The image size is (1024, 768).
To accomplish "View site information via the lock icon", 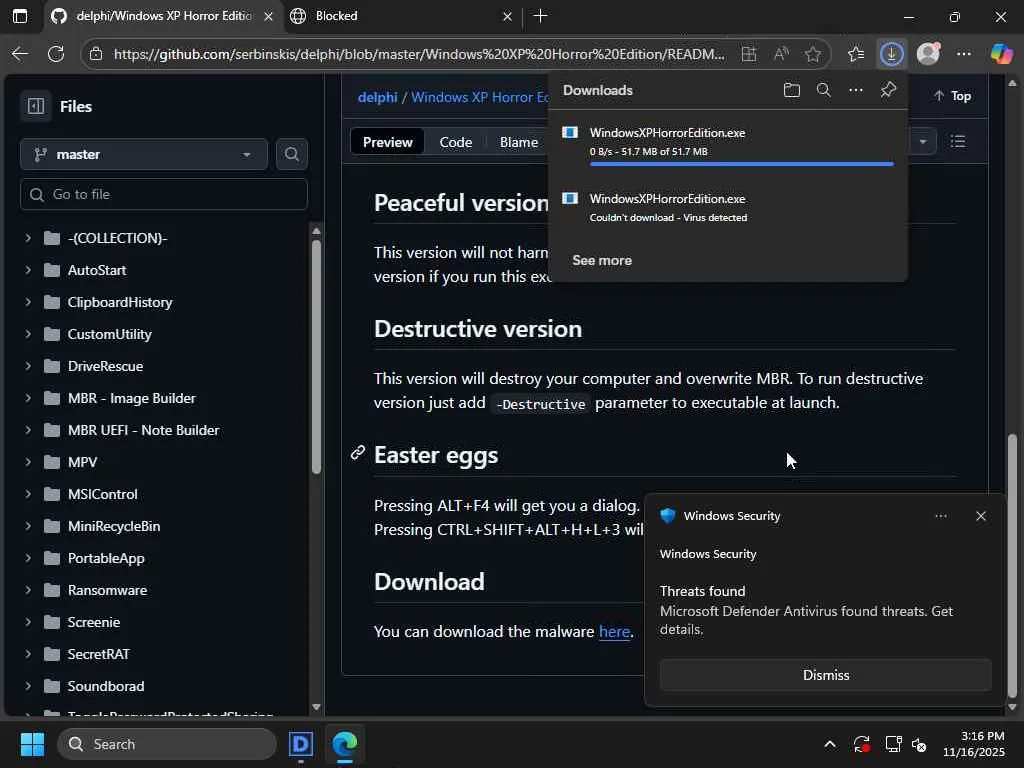I will 96,54.
